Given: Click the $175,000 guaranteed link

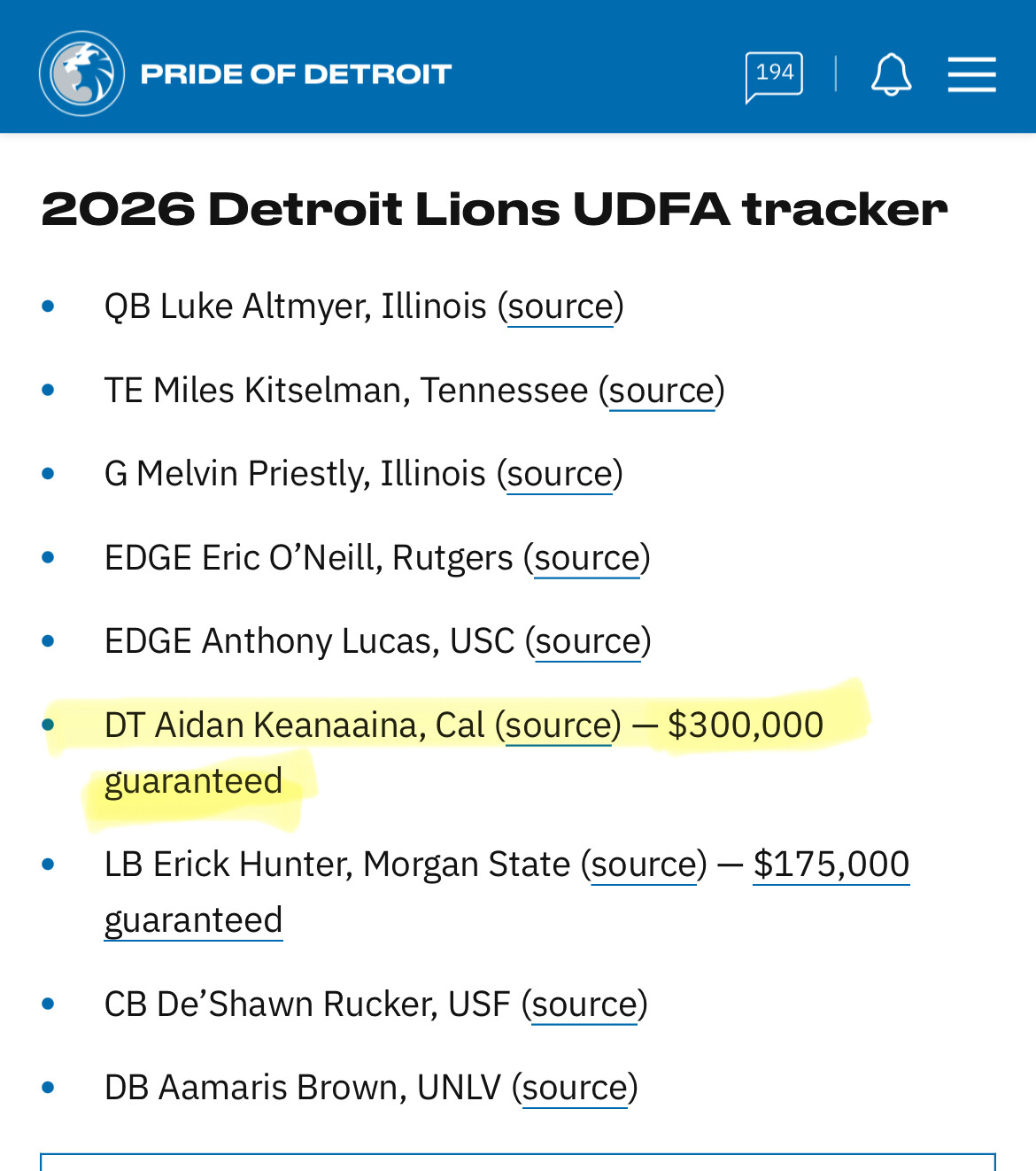Looking at the screenshot, I should tap(831, 865).
